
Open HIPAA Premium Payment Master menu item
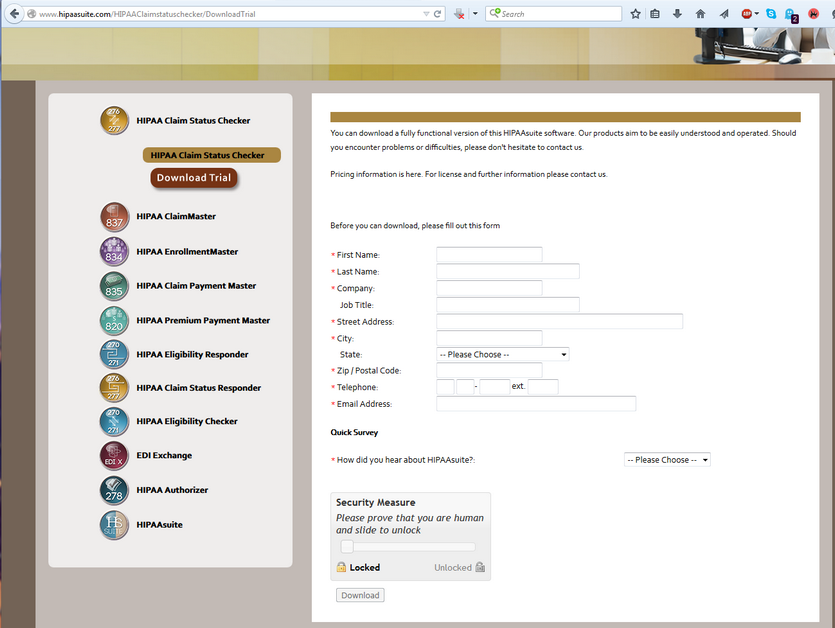coord(203,321)
